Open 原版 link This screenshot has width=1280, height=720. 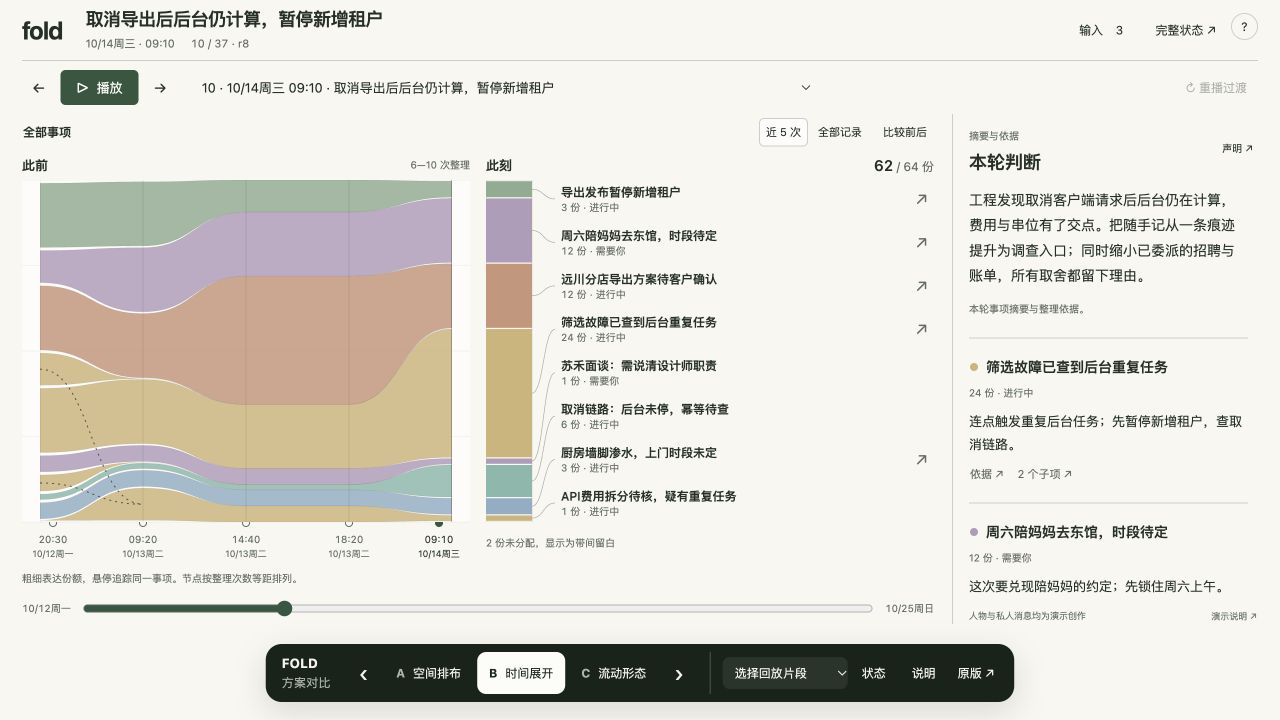tap(976, 673)
